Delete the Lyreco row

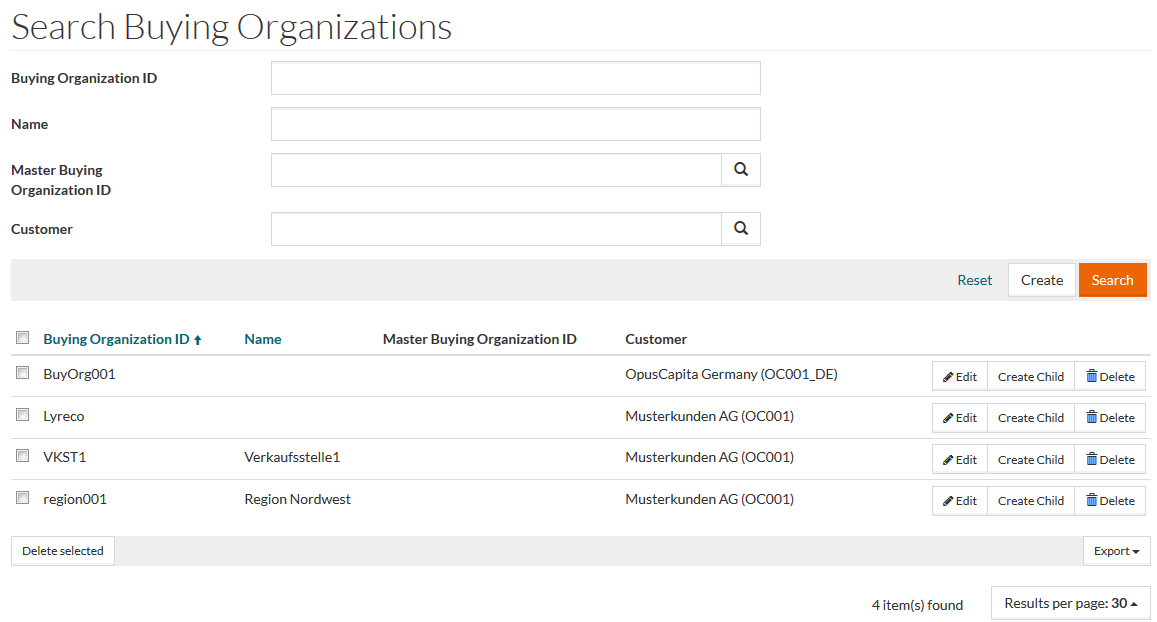[1109, 418]
